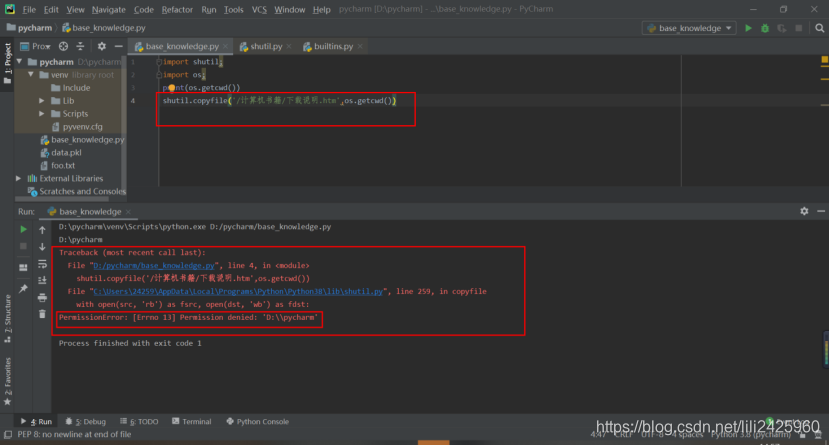Expand the Scripts folder
Image resolution: width=830 pixels, height=446 pixels.
point(42,114)
